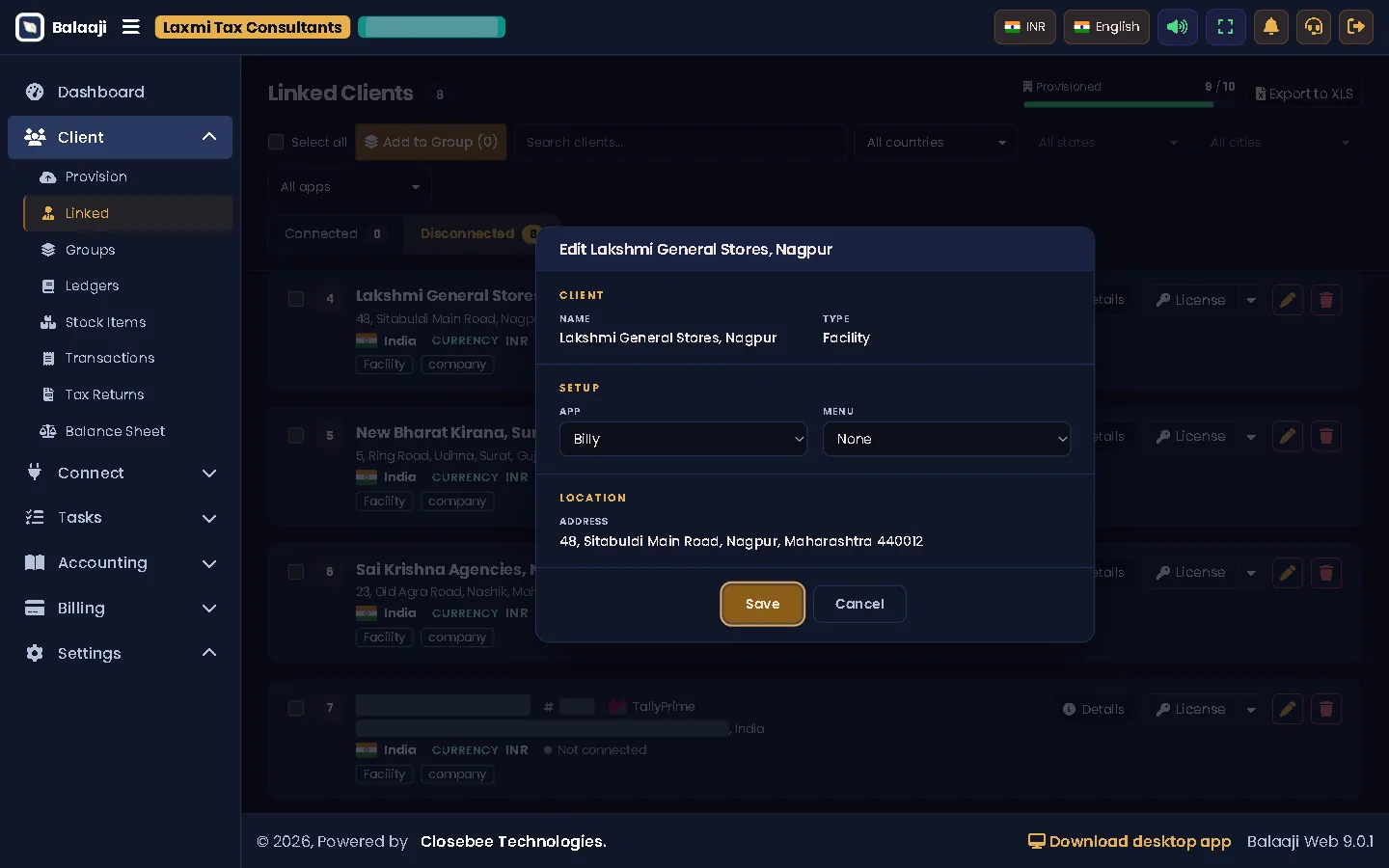Image resolution: width=1389 pixels, height=868 pixels.
Task: Click trash icon for Sai Krishna Agencies
Action: 1326,573
